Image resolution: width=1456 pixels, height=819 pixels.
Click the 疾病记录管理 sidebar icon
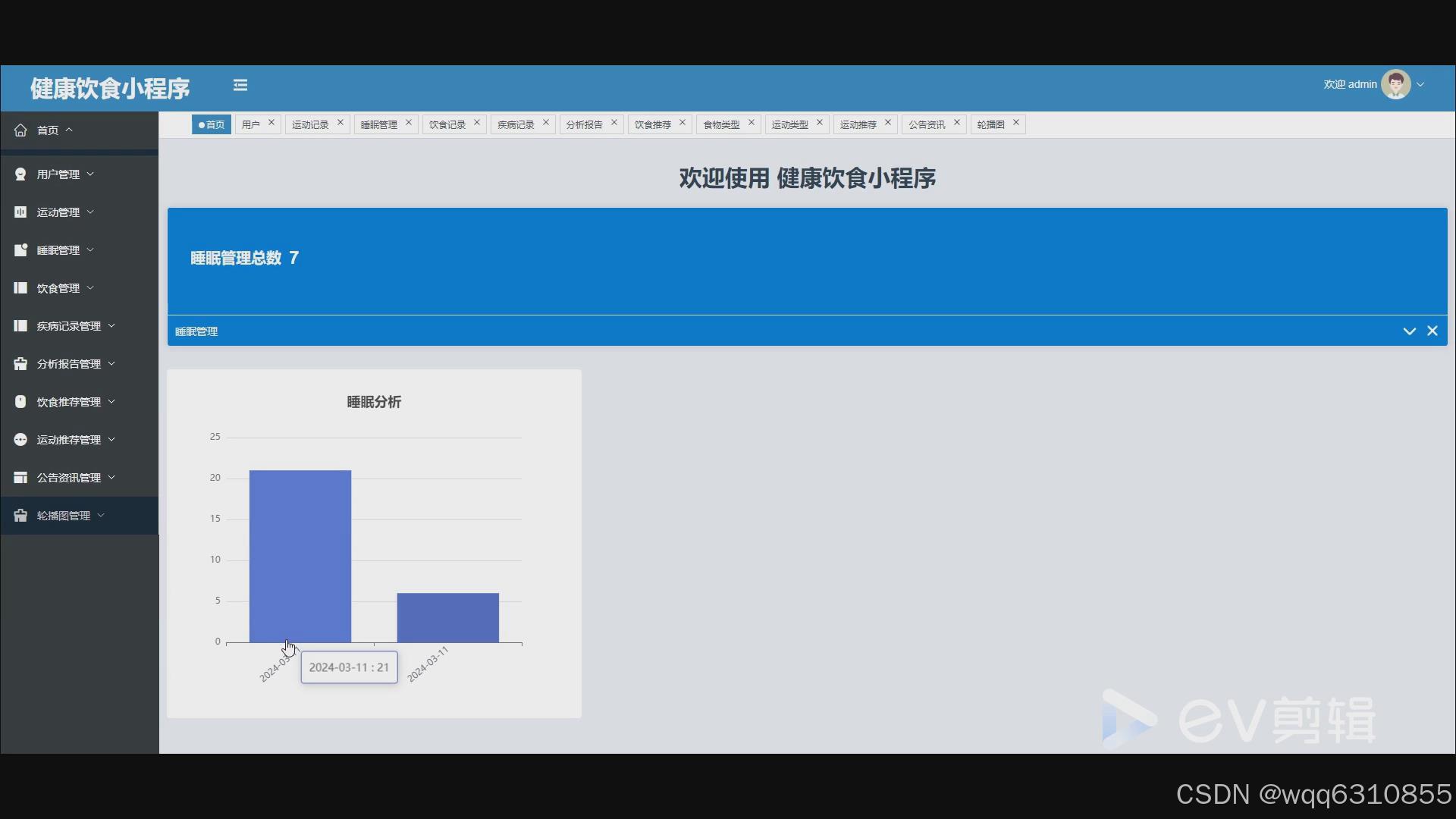[x=20, y=326]
